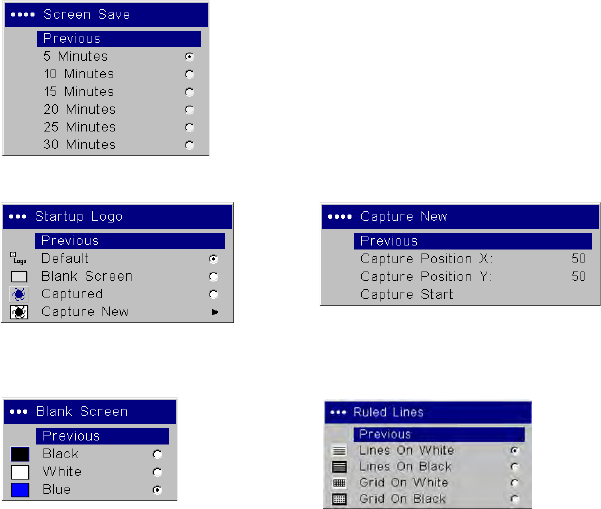Viewport: 601px width, 509px height.
Task: Click the Lines On White icon
Action: [338, 451]
